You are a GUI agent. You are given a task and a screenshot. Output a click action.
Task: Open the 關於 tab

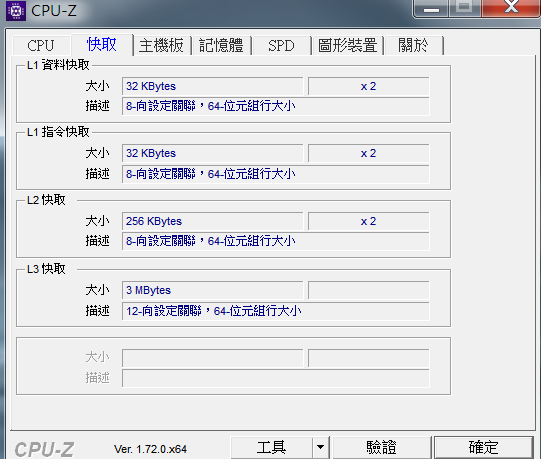point(413,46)
